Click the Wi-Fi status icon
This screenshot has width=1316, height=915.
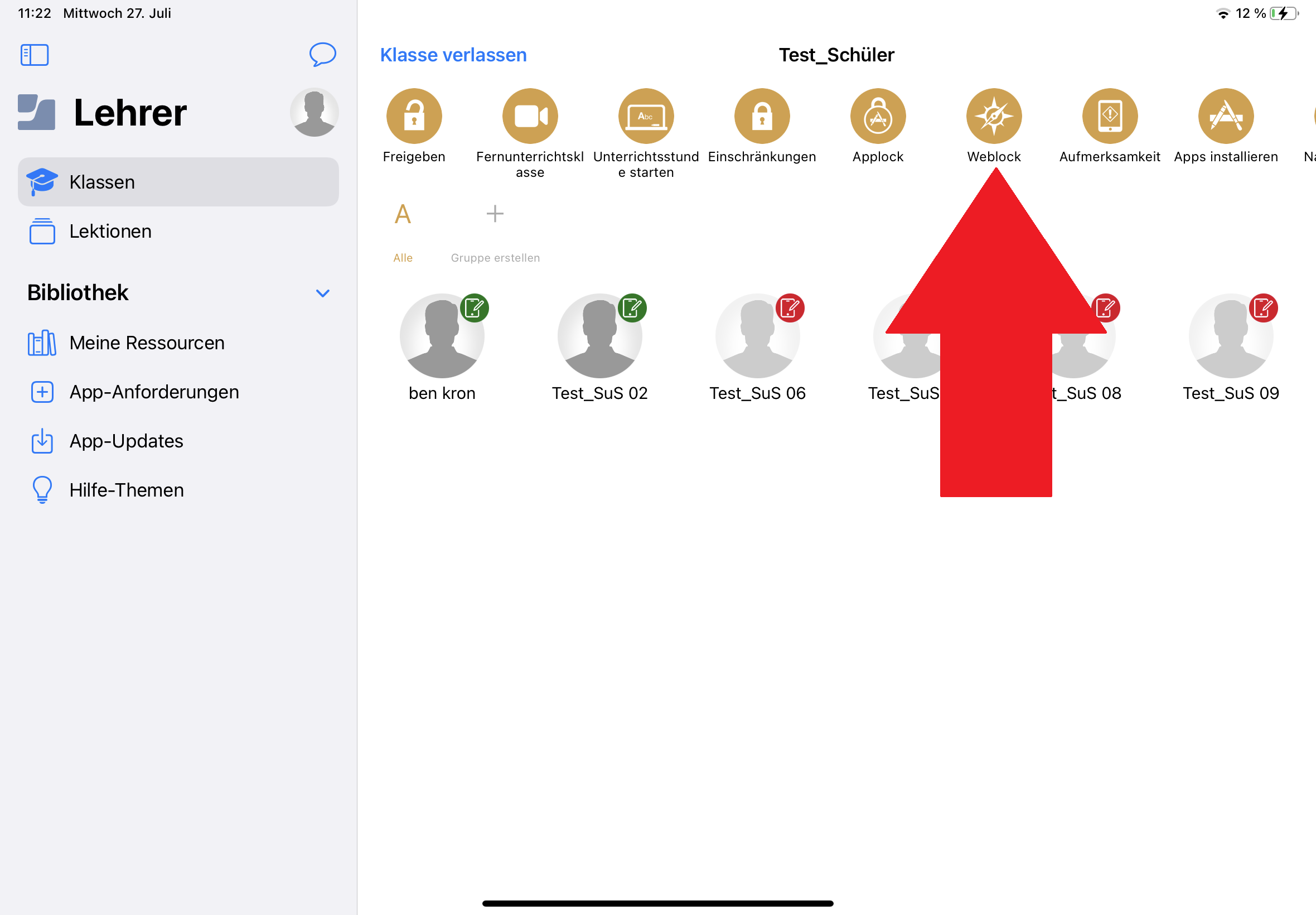pos(1223,14)
